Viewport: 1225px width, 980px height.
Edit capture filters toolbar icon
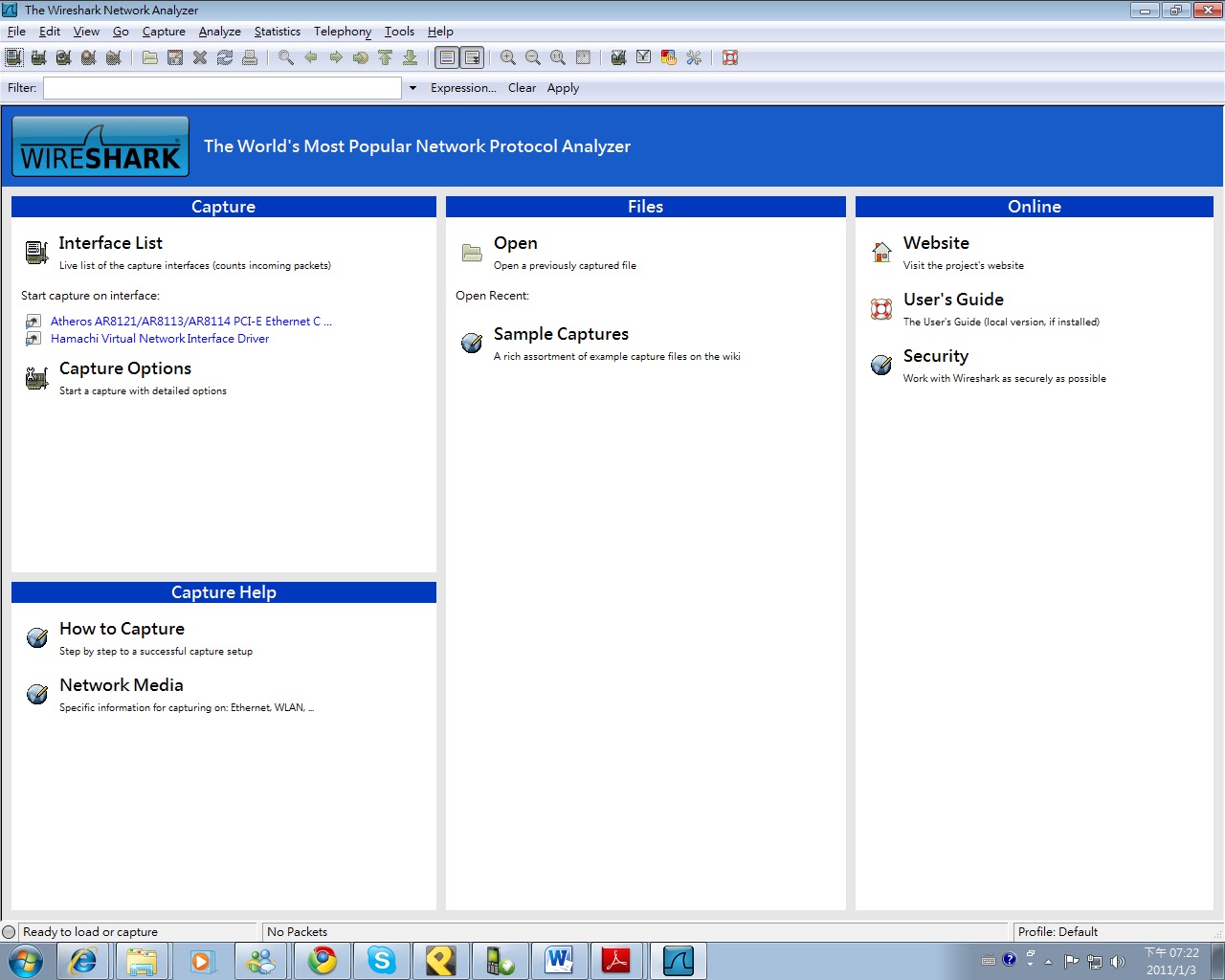619,57
